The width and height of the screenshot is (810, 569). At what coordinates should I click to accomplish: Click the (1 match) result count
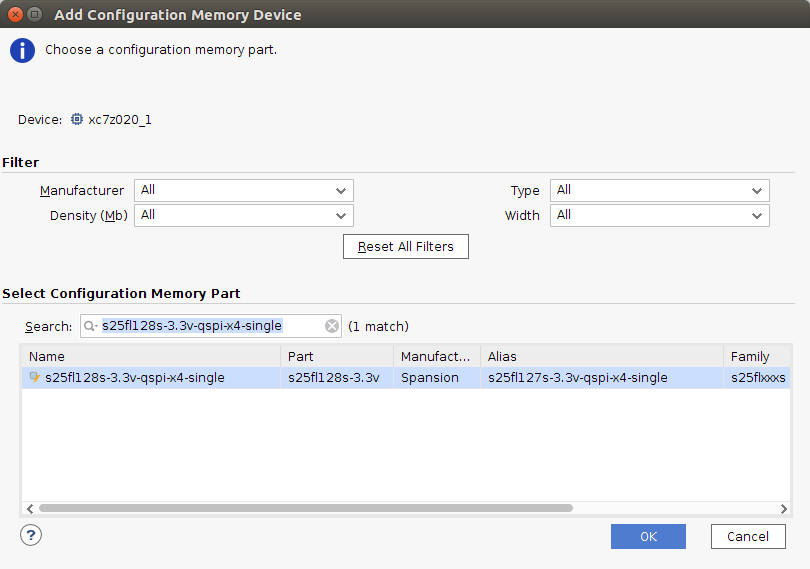click(x=378, y=327)
